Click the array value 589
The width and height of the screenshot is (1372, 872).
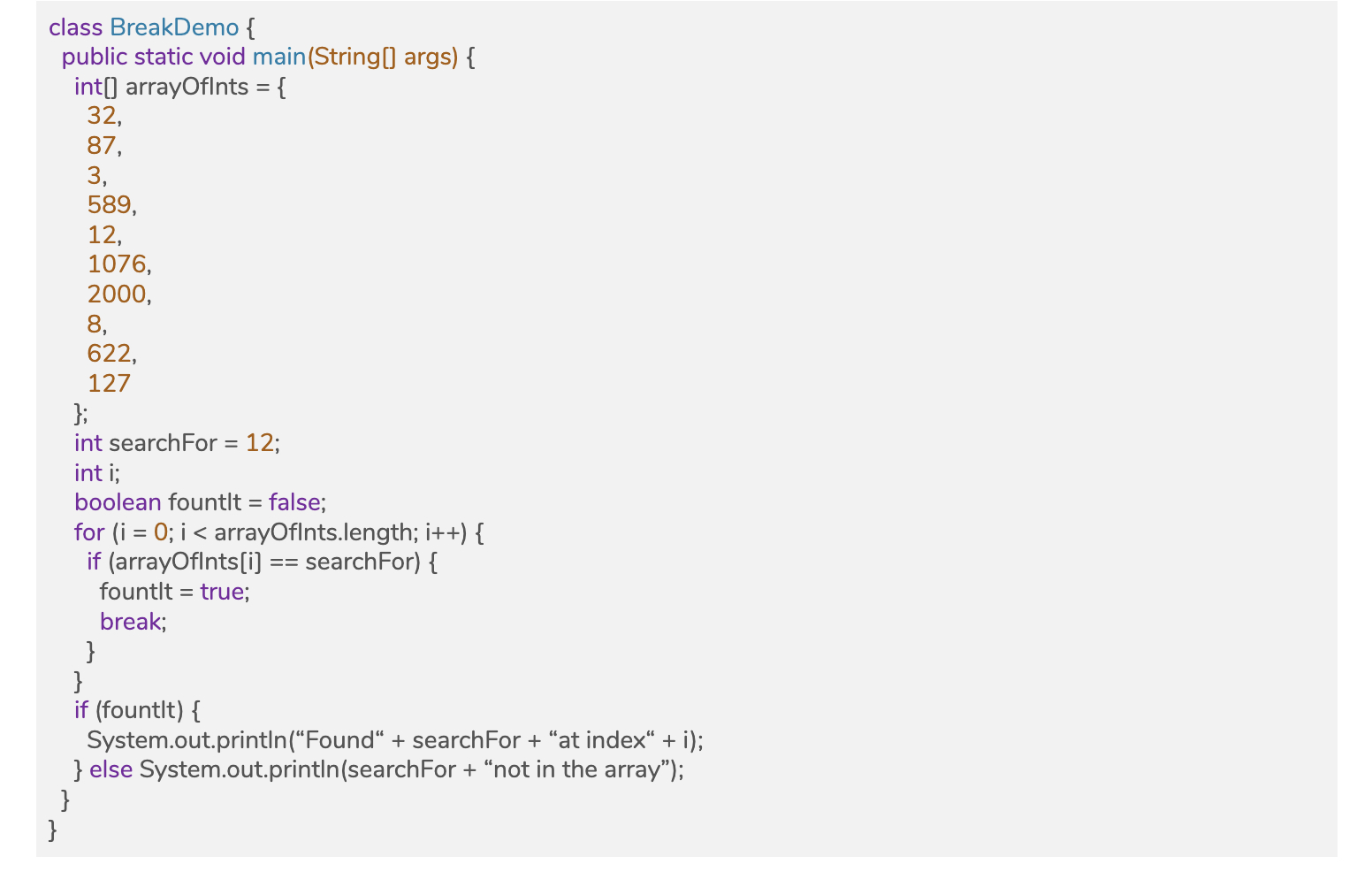tap(109, 205)
